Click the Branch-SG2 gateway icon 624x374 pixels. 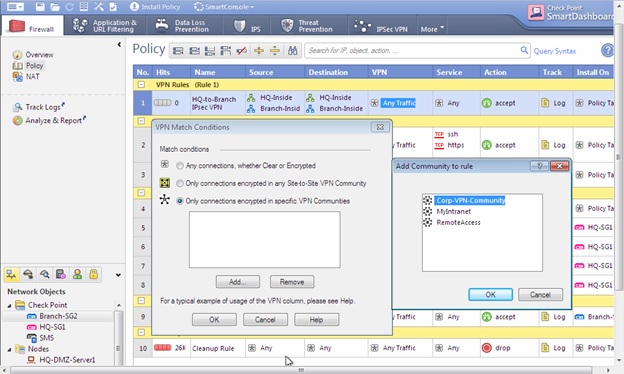point(31,316)
